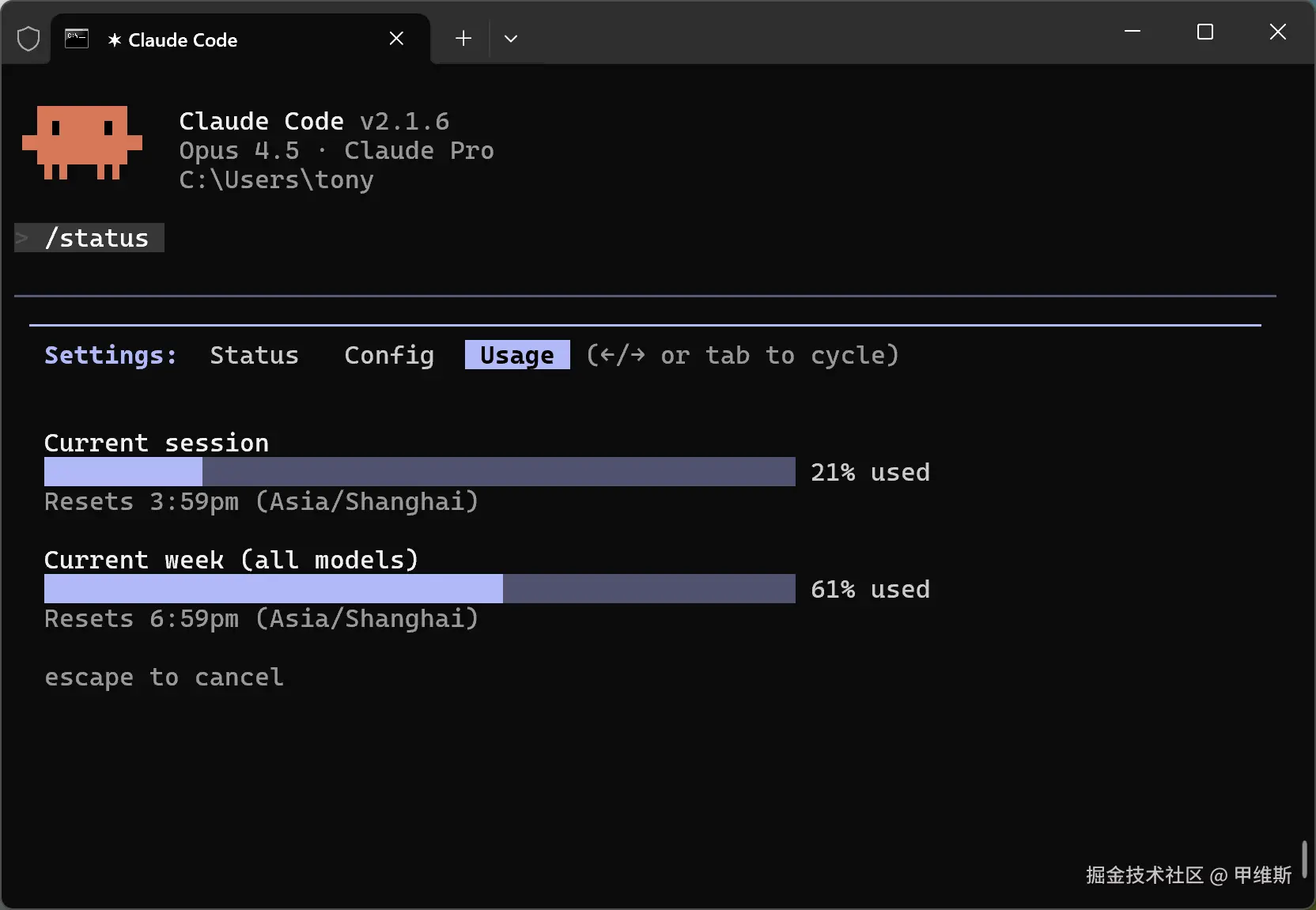The image size is (1316, 910).
Task: Click the /status command input line
Action: [x=96, y=238]
